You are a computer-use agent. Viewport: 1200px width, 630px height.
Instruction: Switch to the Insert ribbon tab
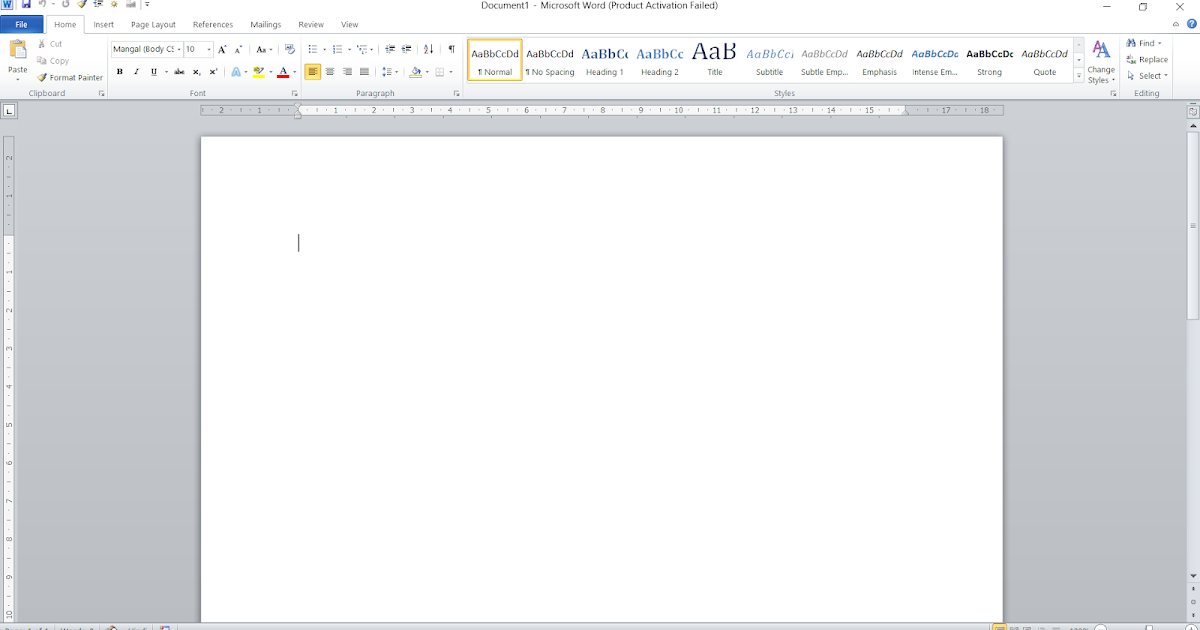(103, 24)
